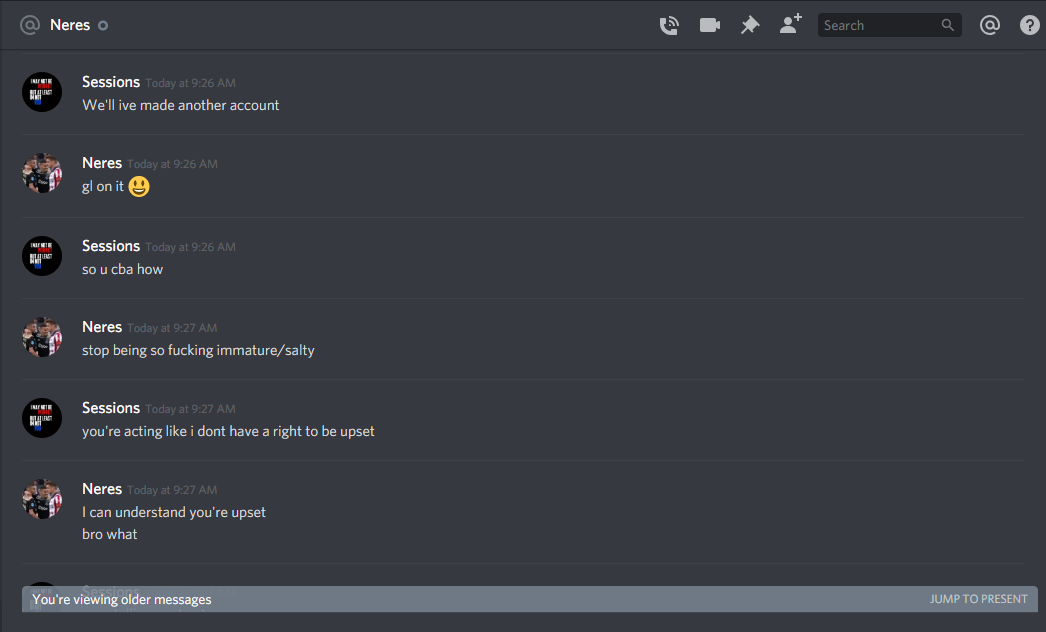Click the @ symbol beside Neres title
The image size is (1046, 632).
[30, 25]
